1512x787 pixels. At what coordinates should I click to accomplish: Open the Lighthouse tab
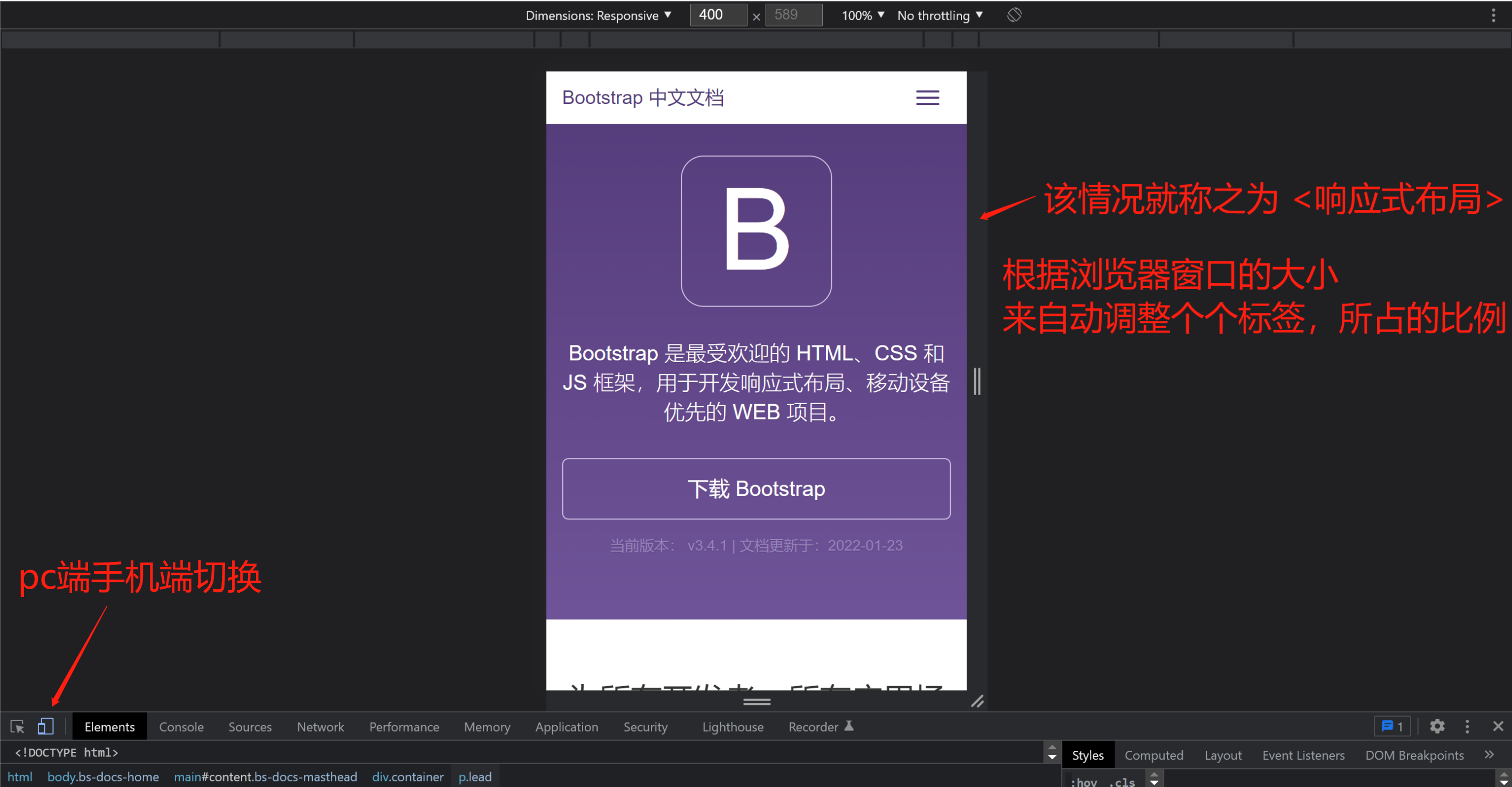pyautogui.click(x=733, y=727)
